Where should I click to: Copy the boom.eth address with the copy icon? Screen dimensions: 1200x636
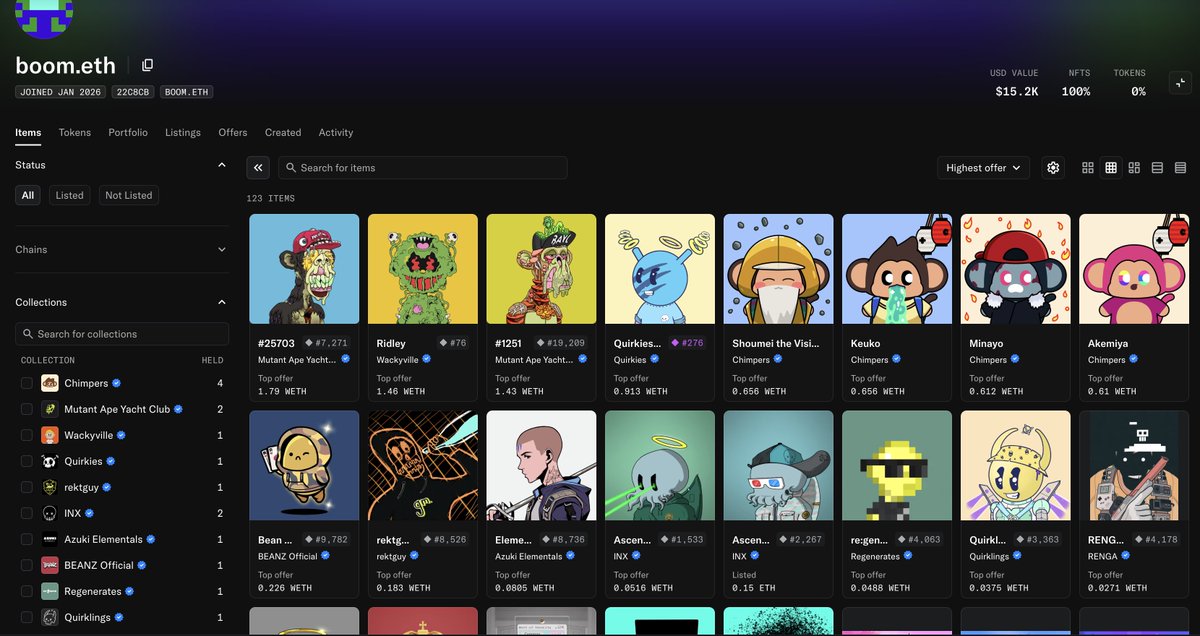point(148,65)
